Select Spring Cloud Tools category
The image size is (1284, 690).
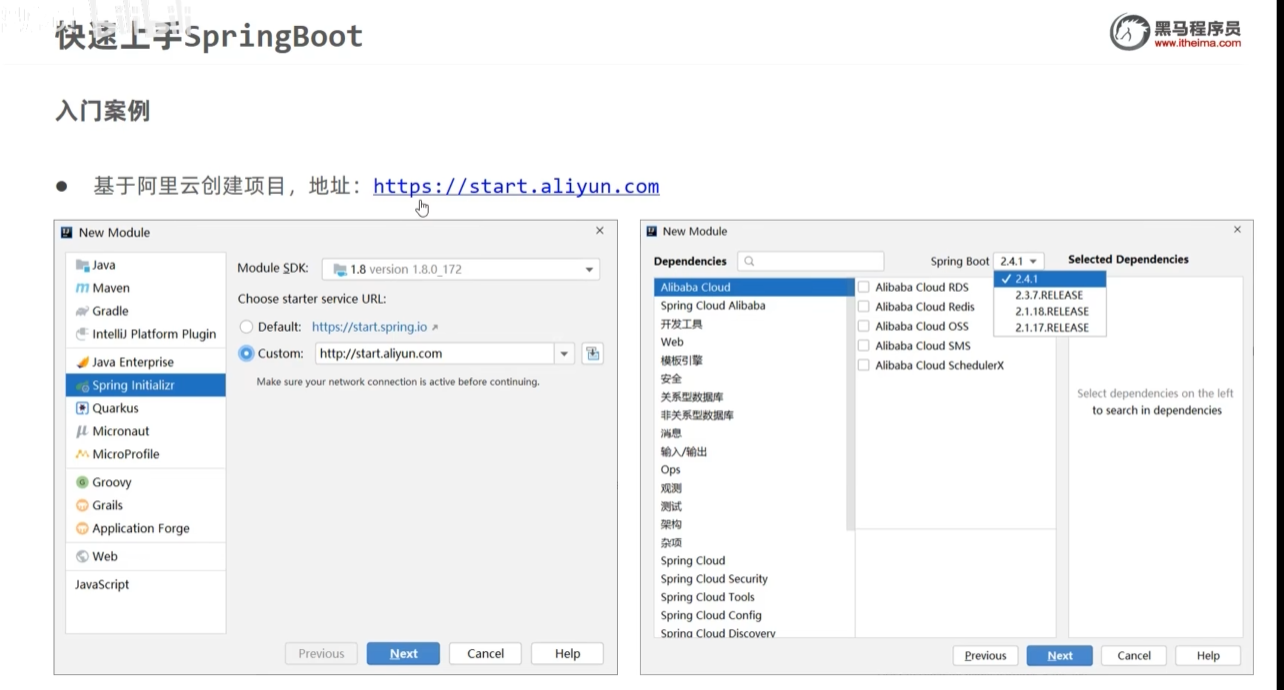point(751,597)
